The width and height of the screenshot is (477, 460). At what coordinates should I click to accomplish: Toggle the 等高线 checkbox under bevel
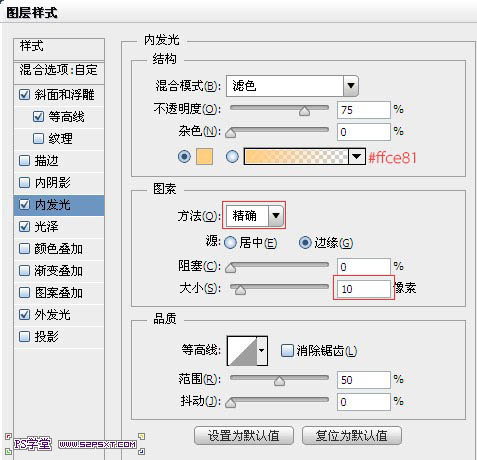pyautogui.click(x=38, y=117)
